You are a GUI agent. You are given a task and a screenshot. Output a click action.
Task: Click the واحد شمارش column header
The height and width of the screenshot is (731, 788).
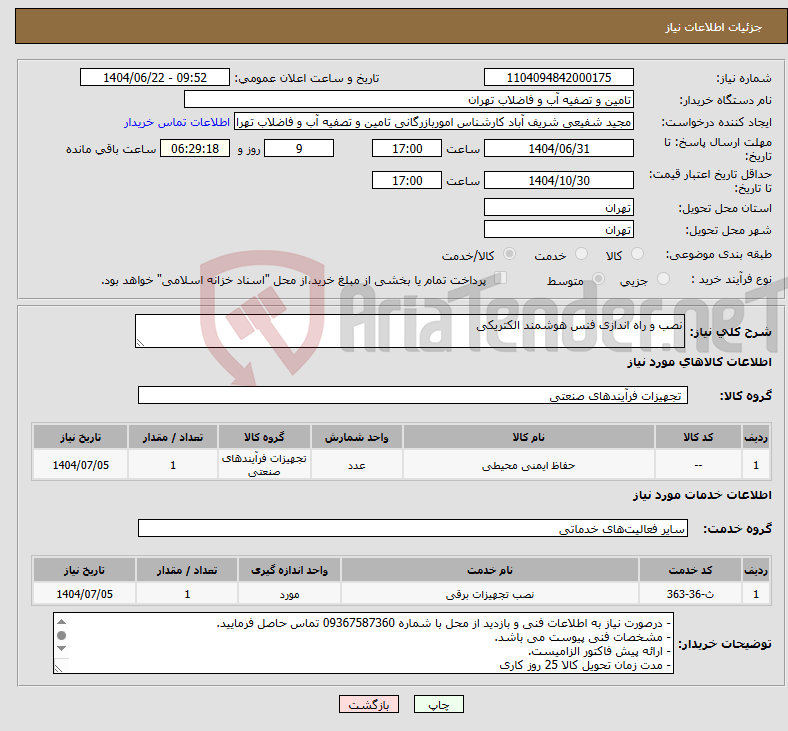click(x=357, y=437)
